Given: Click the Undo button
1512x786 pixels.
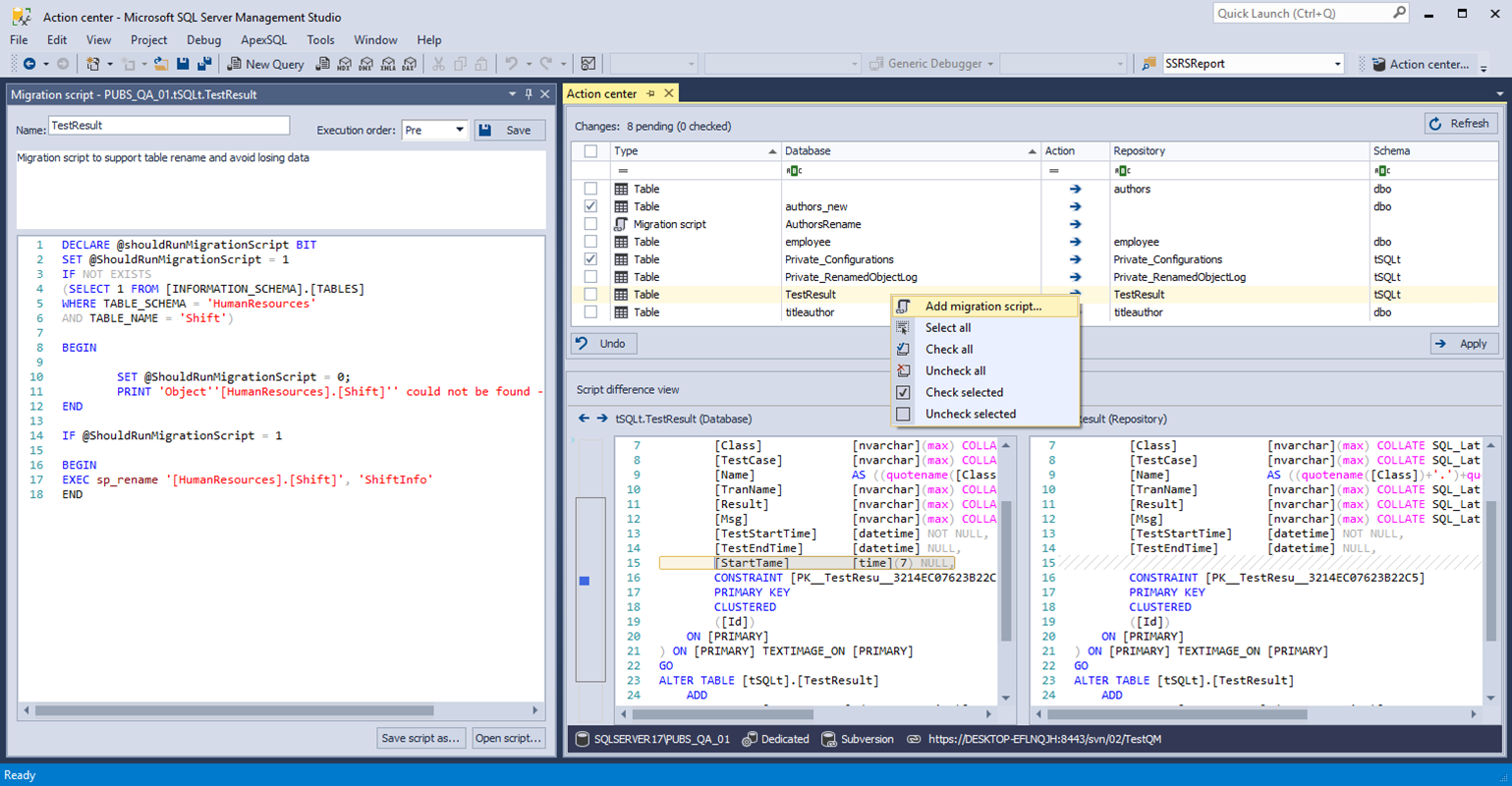Looking at the screenshot, I should [604, 344].
